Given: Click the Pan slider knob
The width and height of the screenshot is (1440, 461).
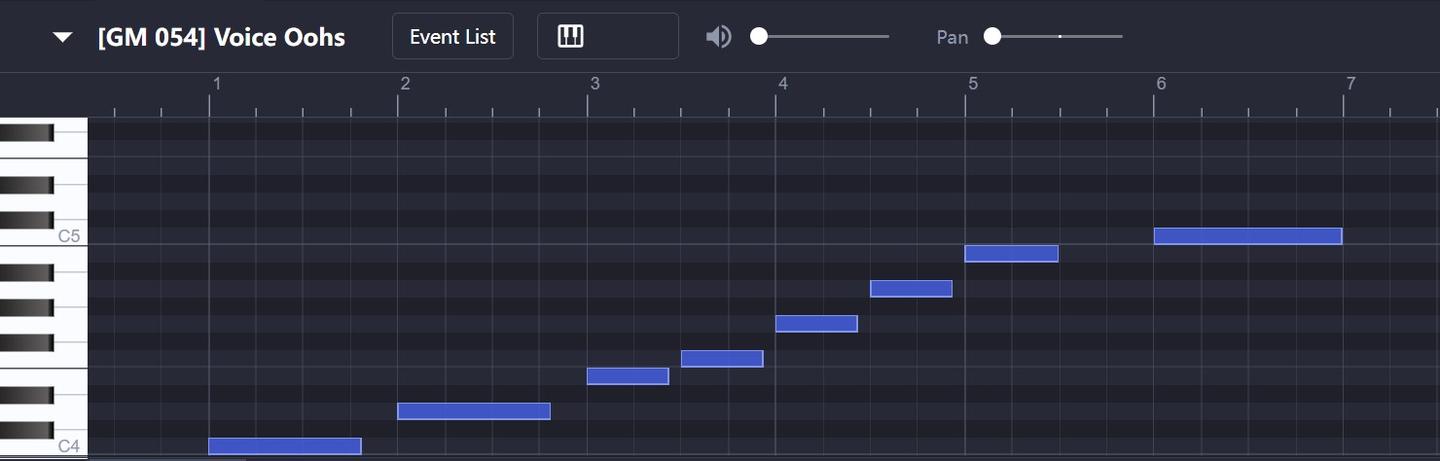Looking at the screenshot, I should coord(992,37).
